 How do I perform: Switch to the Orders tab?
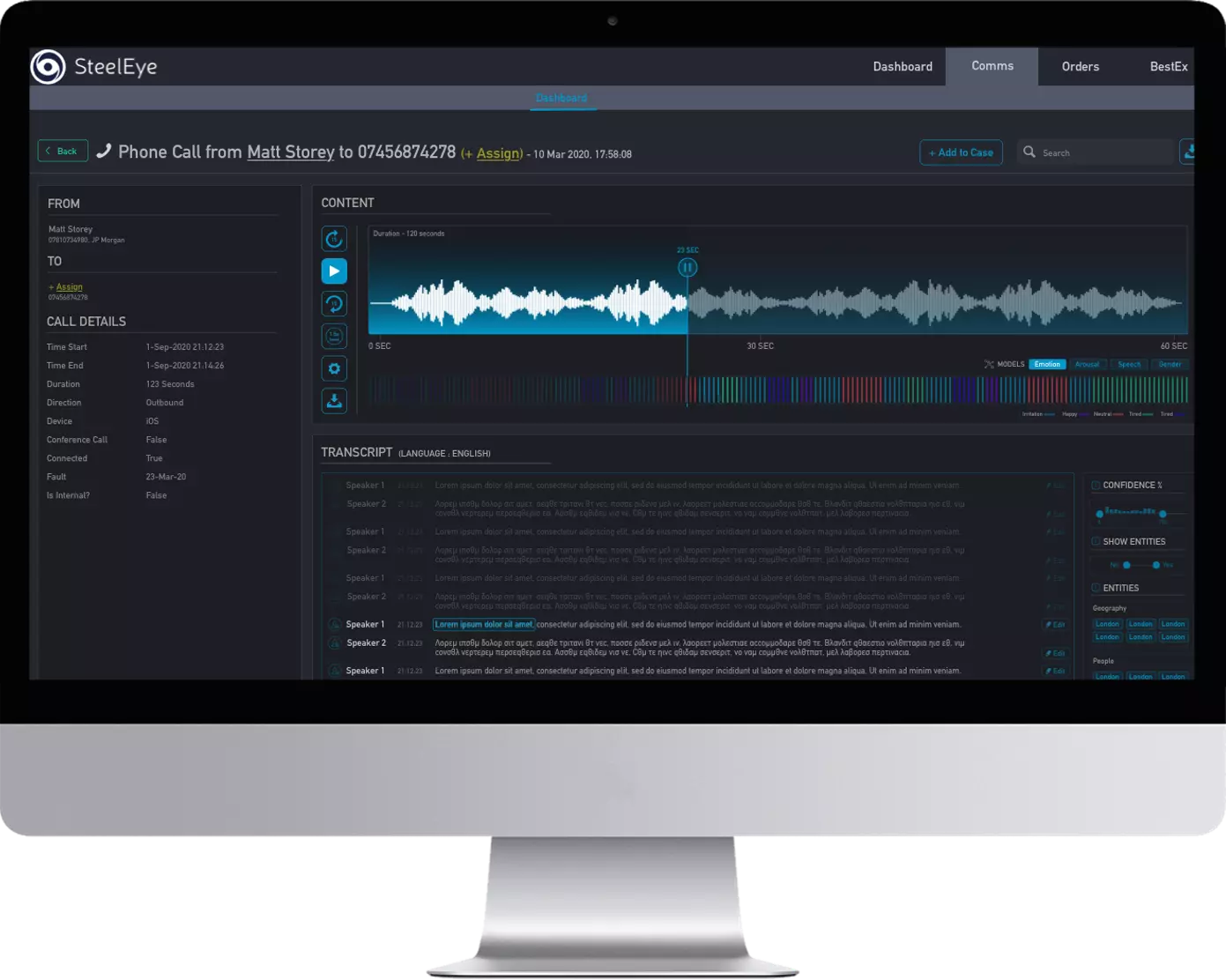(1080, 67)
